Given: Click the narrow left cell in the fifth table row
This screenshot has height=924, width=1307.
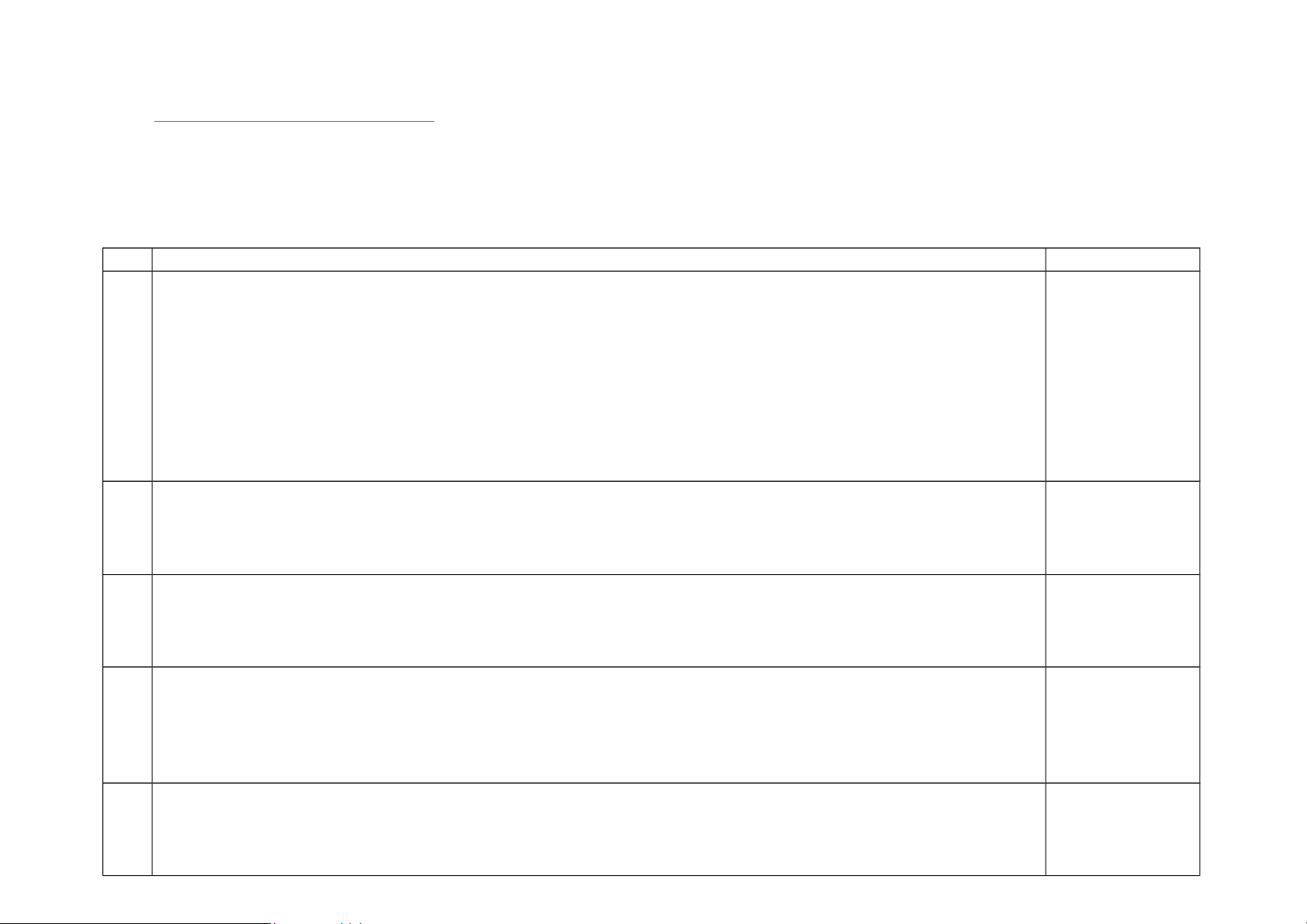Looking at the screenshot, I should pyautogui.click(x=127, y=725).
